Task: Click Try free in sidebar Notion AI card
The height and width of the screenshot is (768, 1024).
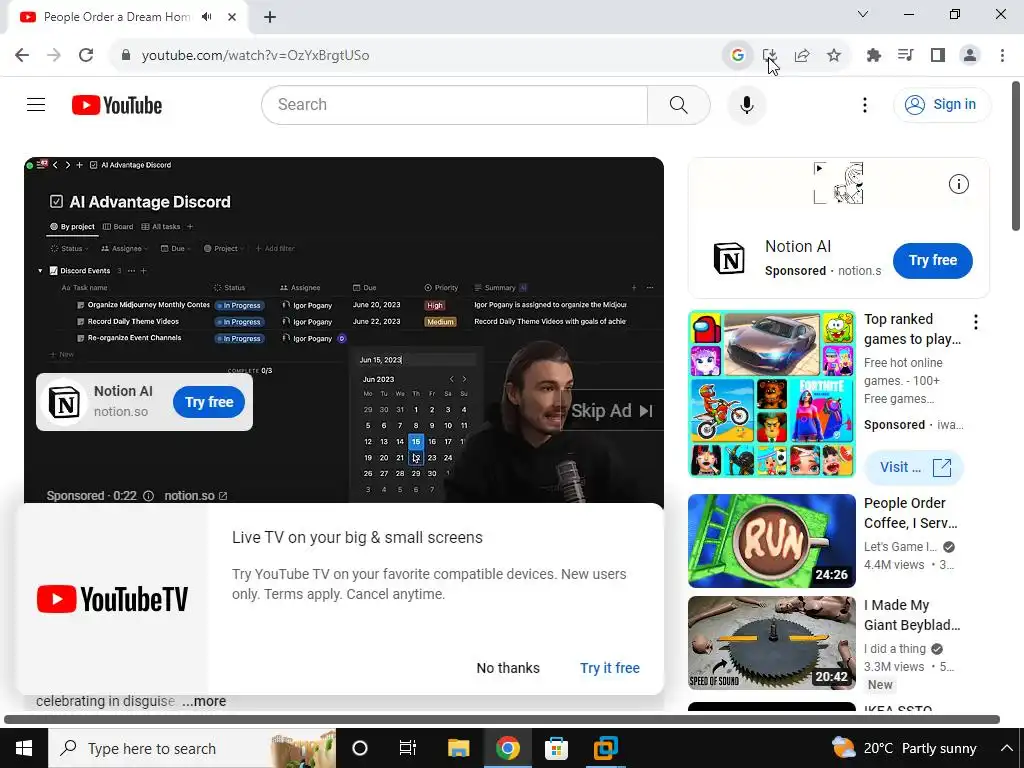Action: point(933,261)
